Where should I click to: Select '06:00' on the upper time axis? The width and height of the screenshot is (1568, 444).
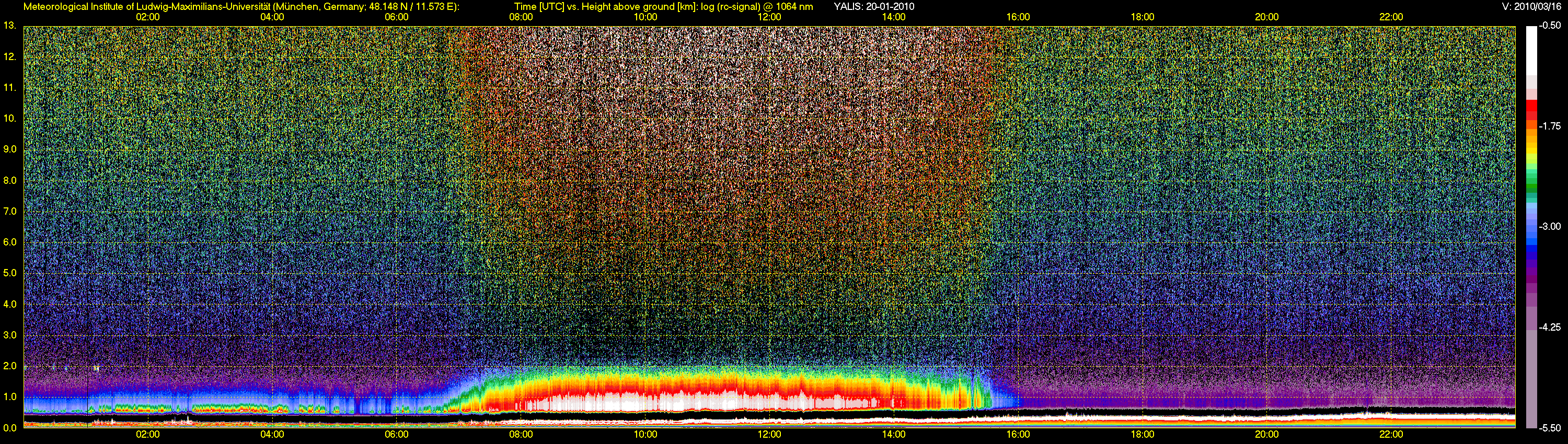click(x=396, y=17)
